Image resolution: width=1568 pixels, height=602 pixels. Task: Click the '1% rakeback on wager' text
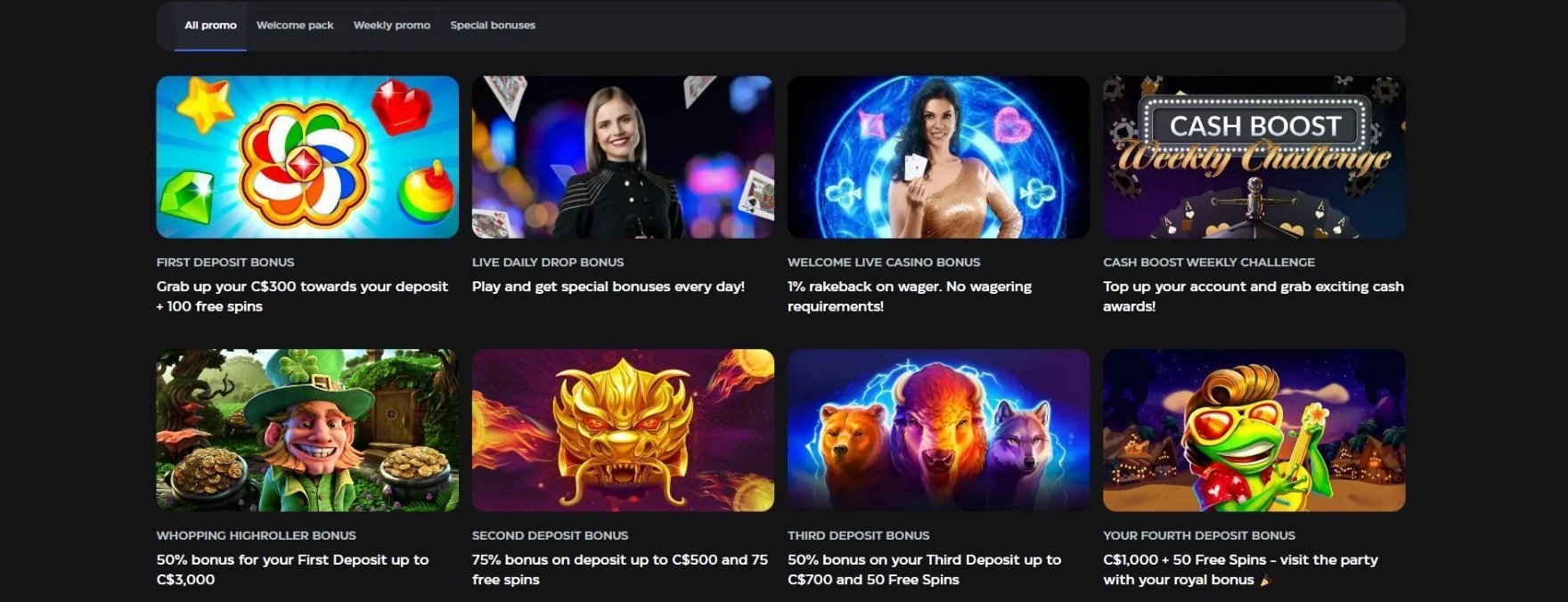pyautogui.click(x=910, y=297)
